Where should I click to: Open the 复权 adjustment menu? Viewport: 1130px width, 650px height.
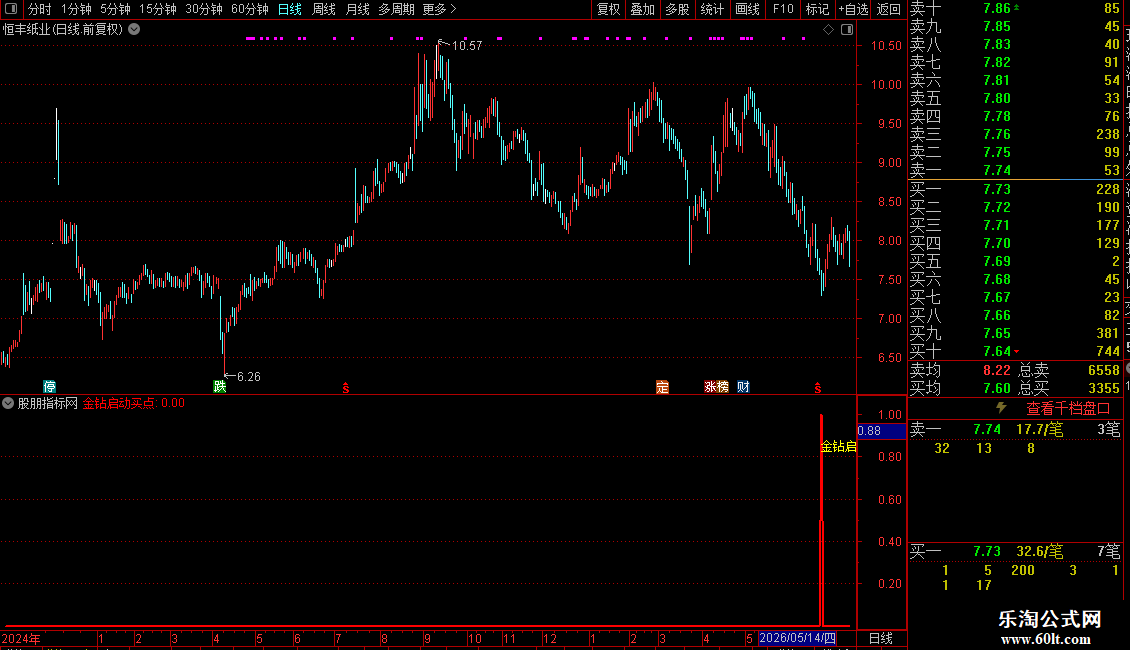(x=608, y=9)
